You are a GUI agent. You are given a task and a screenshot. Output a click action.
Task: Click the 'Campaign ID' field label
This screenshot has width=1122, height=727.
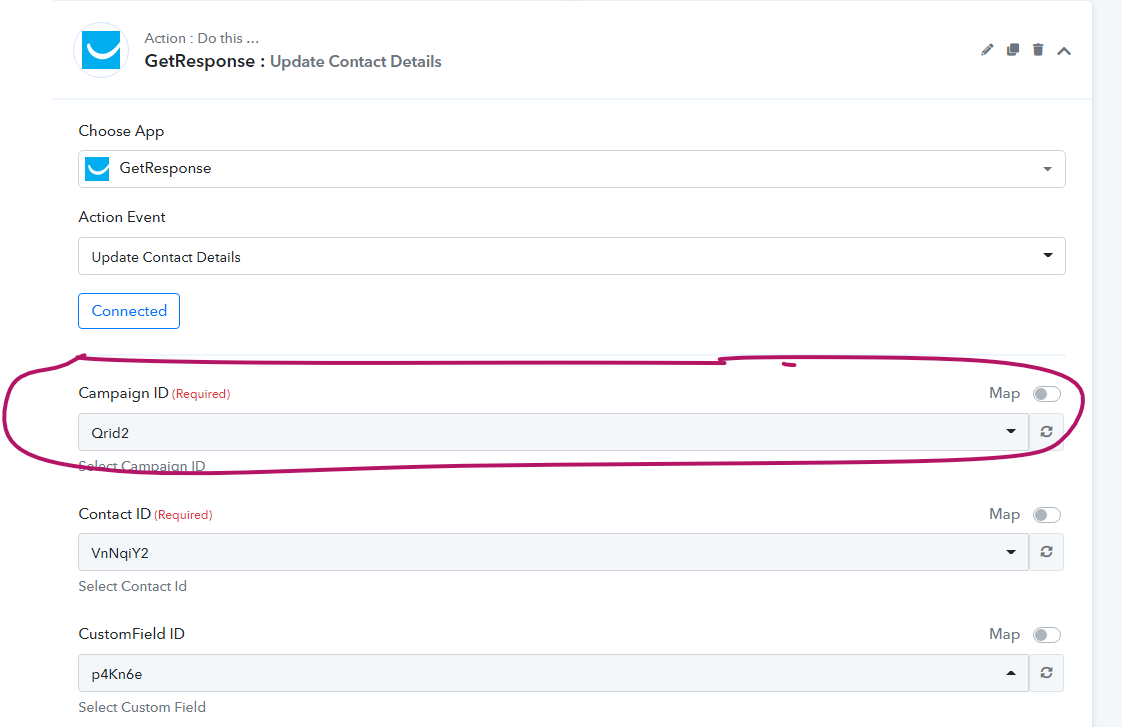[123, 394]
